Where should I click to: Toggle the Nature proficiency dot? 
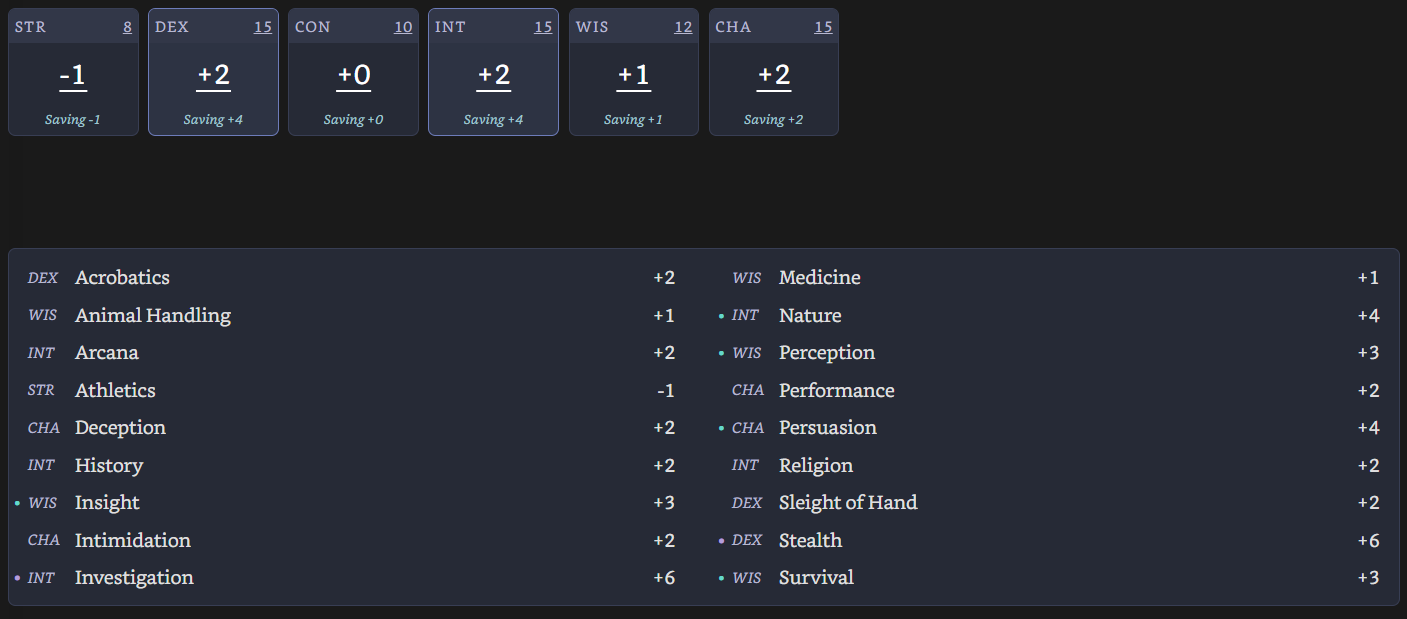(x=722, y=316)
